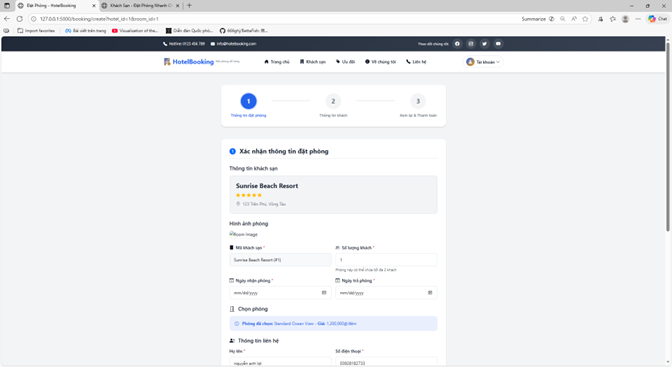Open the GitHub BettaFish bookmark

tap(243, 31)
